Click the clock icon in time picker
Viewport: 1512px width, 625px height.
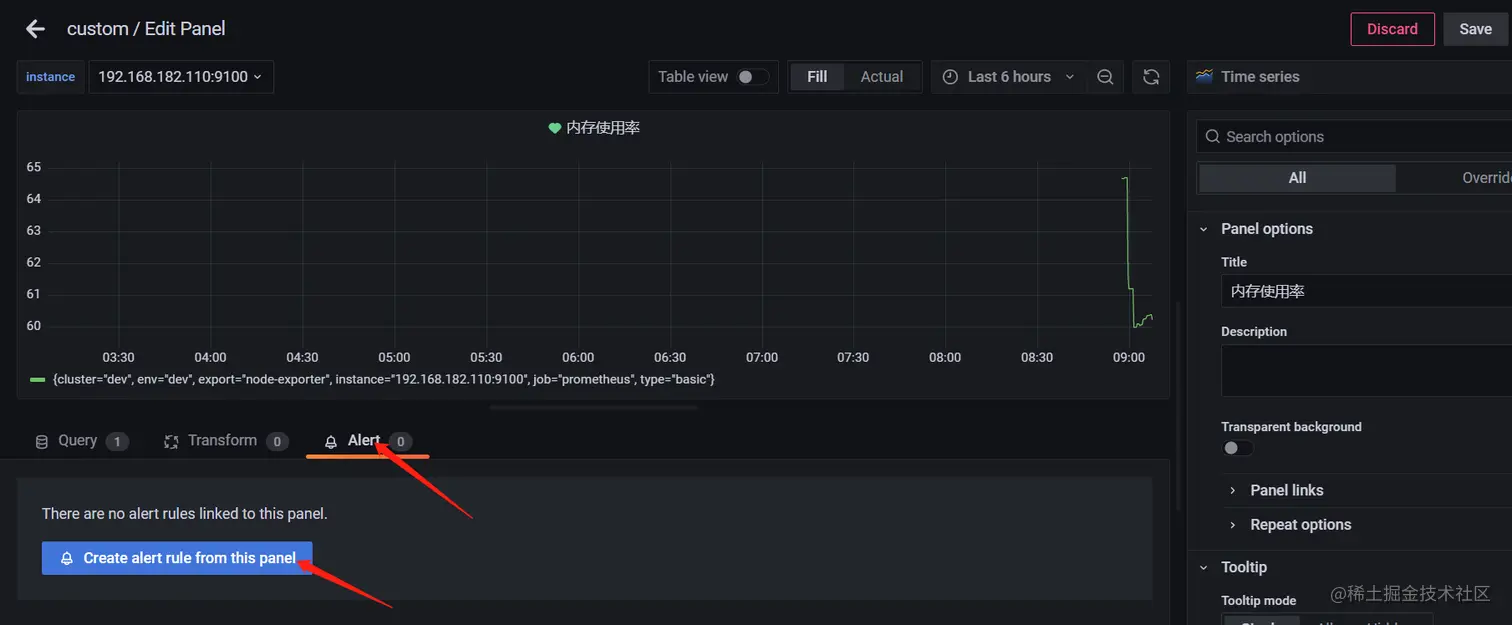click(950, 77)
